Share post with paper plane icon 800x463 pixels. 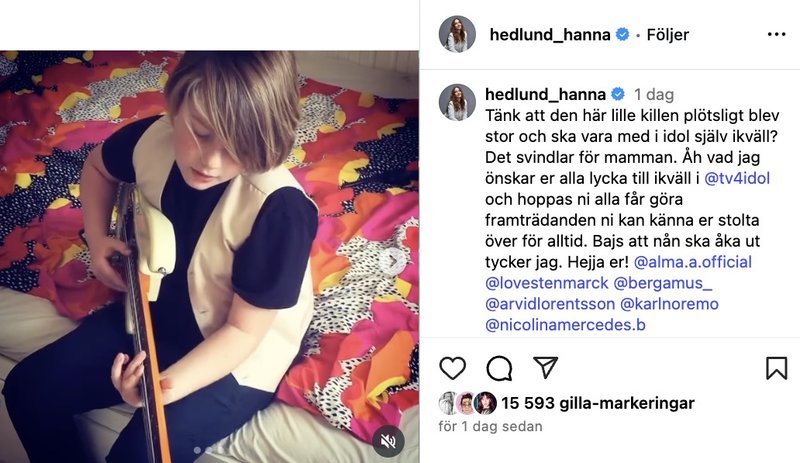(x=545, y=367)
